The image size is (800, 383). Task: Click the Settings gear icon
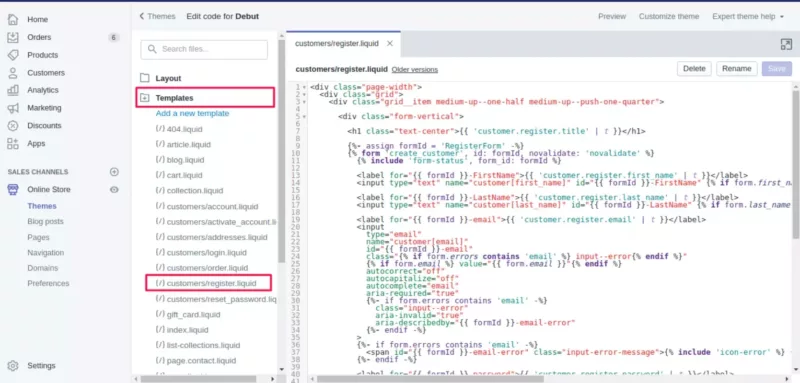[x=13, y=366]
